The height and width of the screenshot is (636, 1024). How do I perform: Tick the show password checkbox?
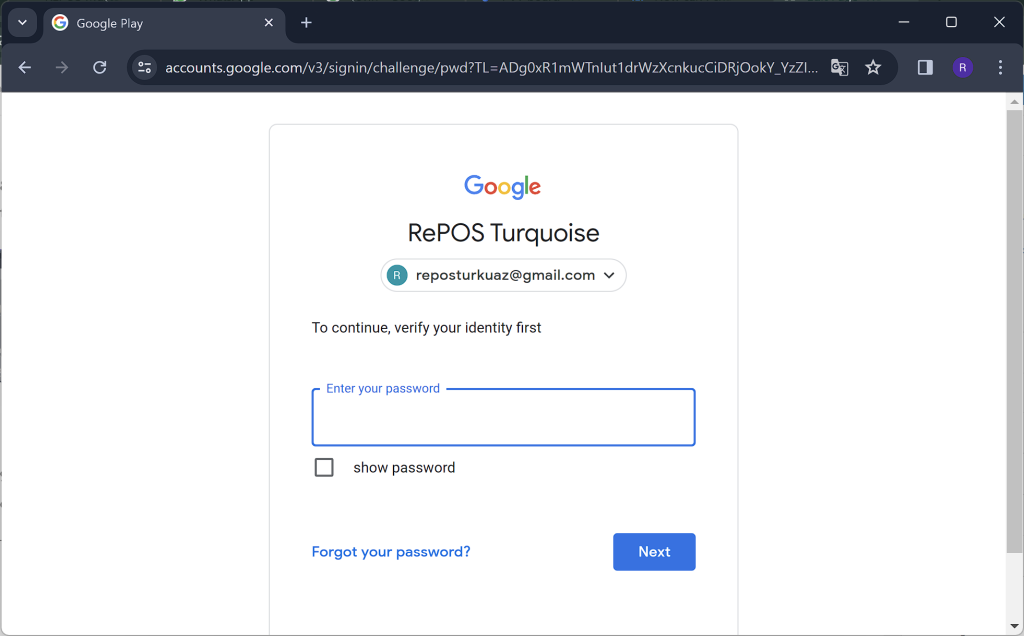click(324, 467)
